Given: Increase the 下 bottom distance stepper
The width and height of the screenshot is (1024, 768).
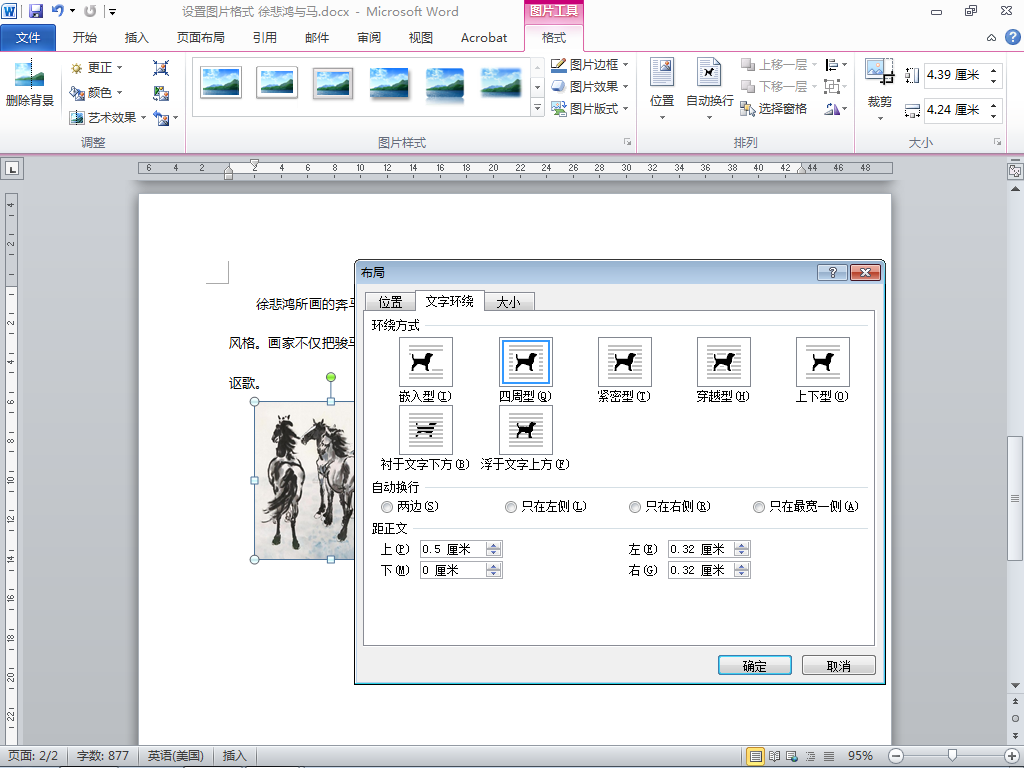Looking at the screenshot, I should tap(494, 566).
